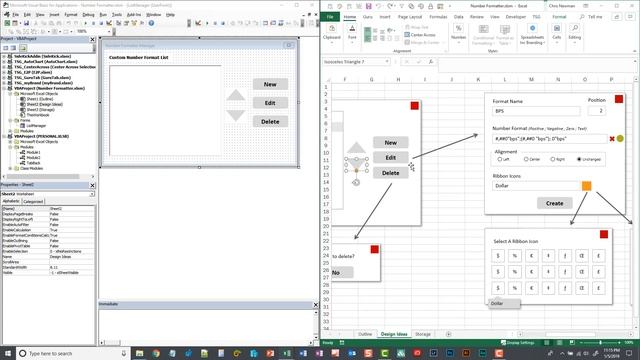This screenshot has height=360, width=640.
Task: Click the down triangle on the UserForm
Action: pyautogui.click(x=236, y=116)
